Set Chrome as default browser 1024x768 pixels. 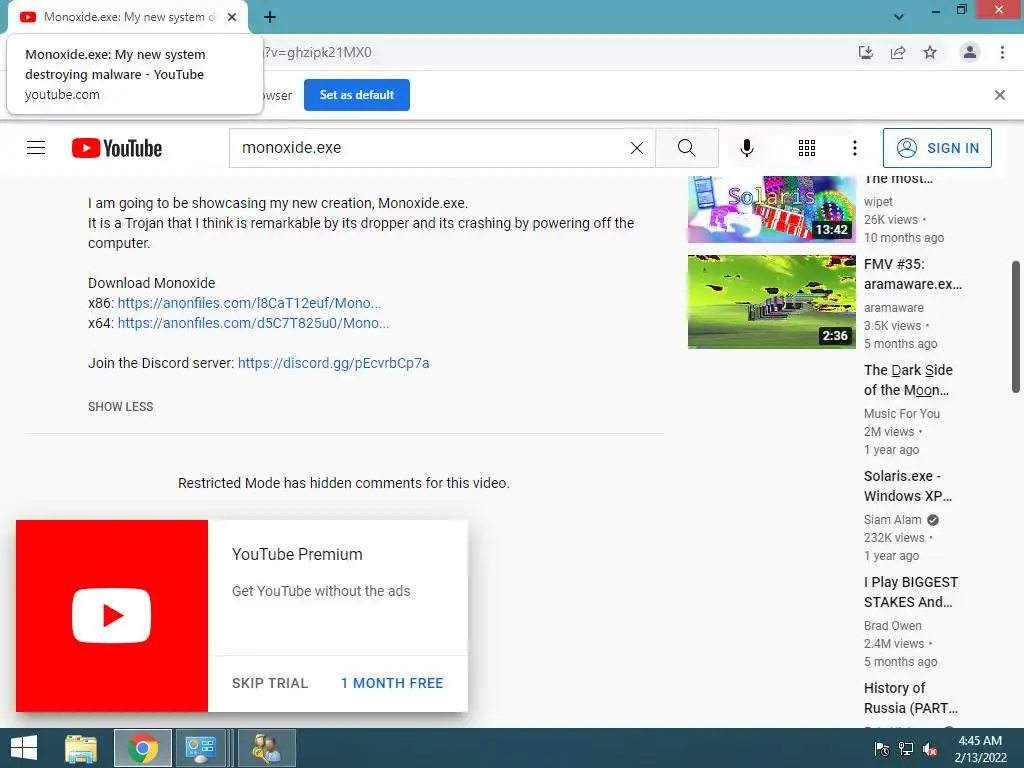tap(357, 95)
